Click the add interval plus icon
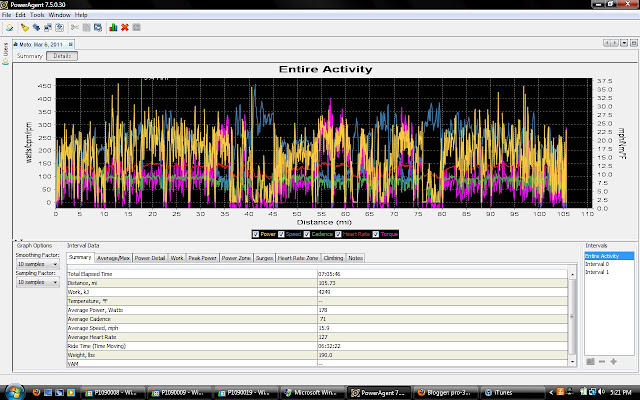Viewport: 640px width, 400px height. [612, 361]
